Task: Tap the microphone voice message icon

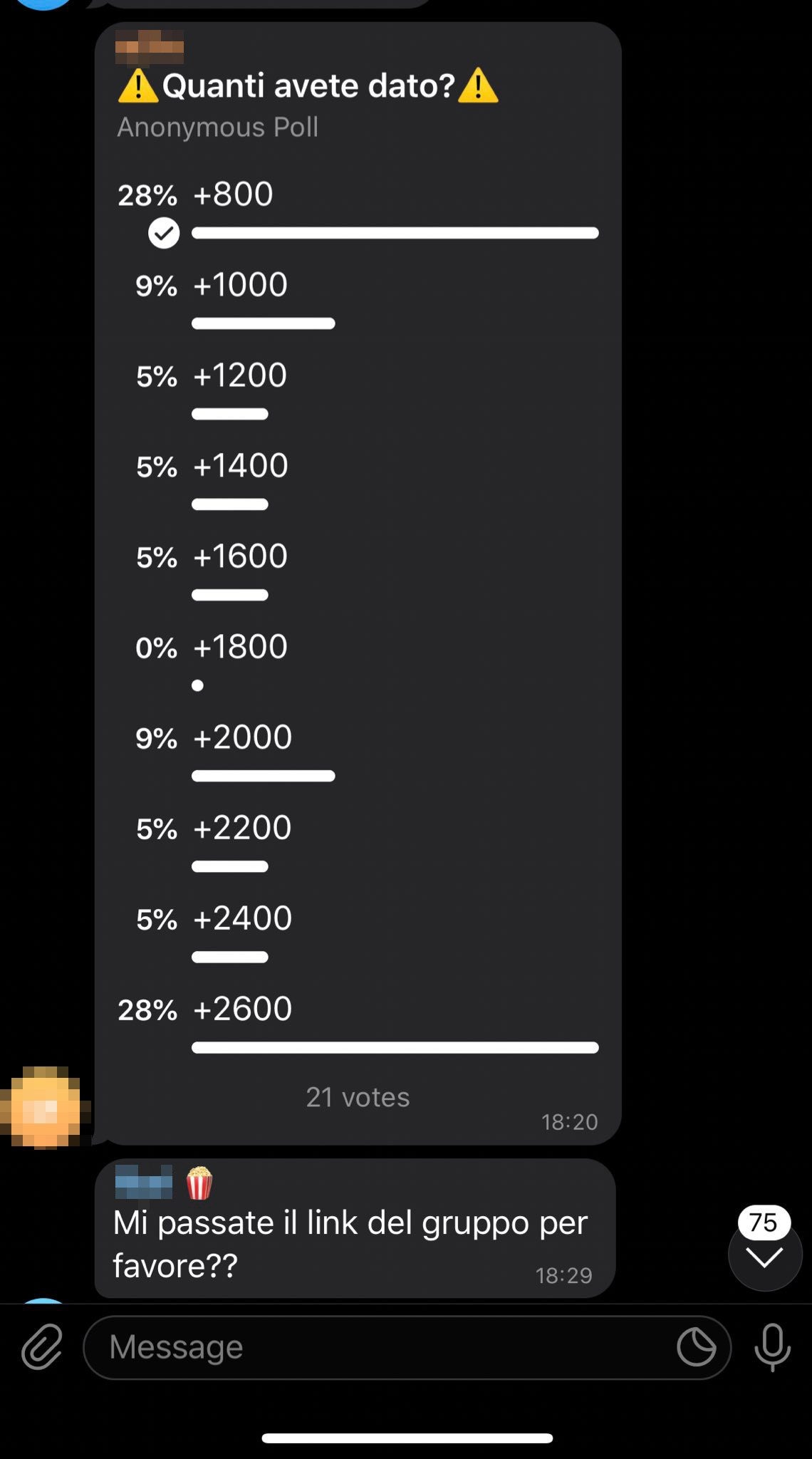Action: (x=772, y=1347)
